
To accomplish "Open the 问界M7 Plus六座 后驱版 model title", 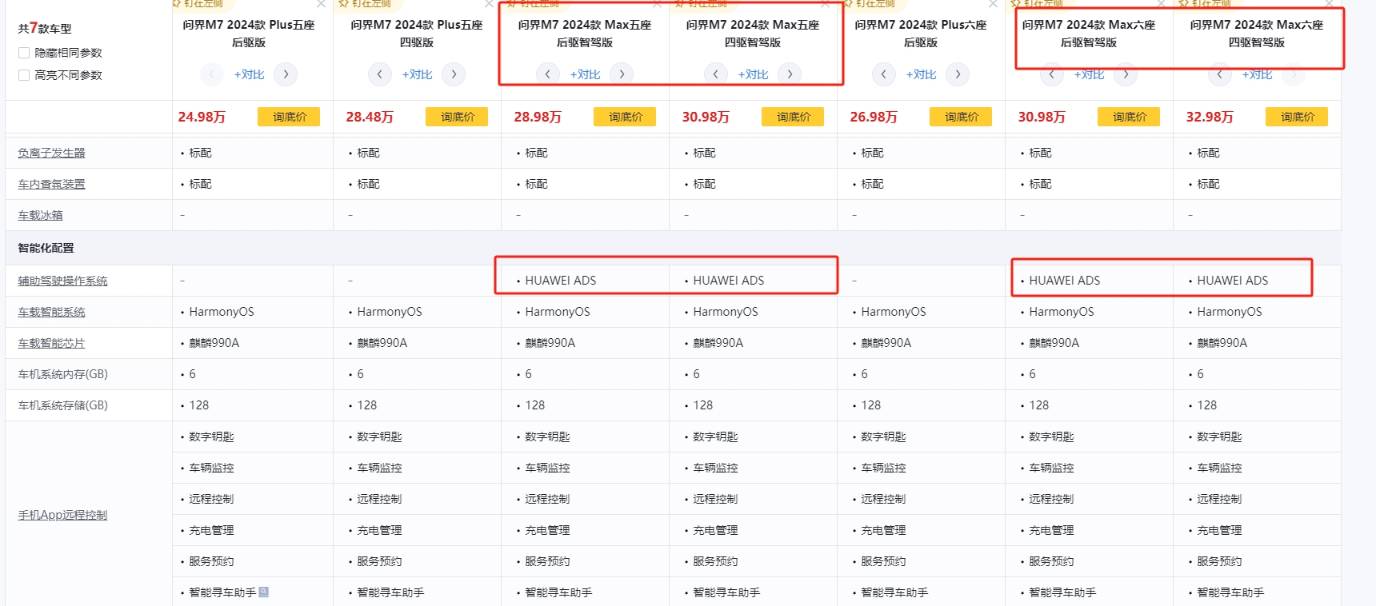I will coord(921,33).
